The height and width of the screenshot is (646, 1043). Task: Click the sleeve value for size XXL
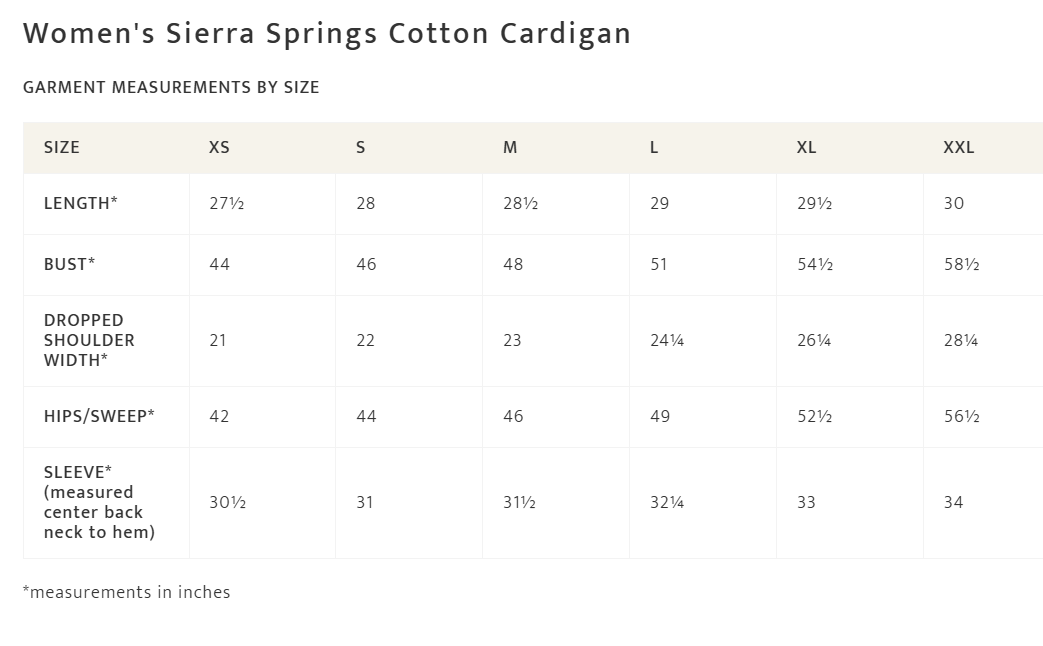click(953, 502)
